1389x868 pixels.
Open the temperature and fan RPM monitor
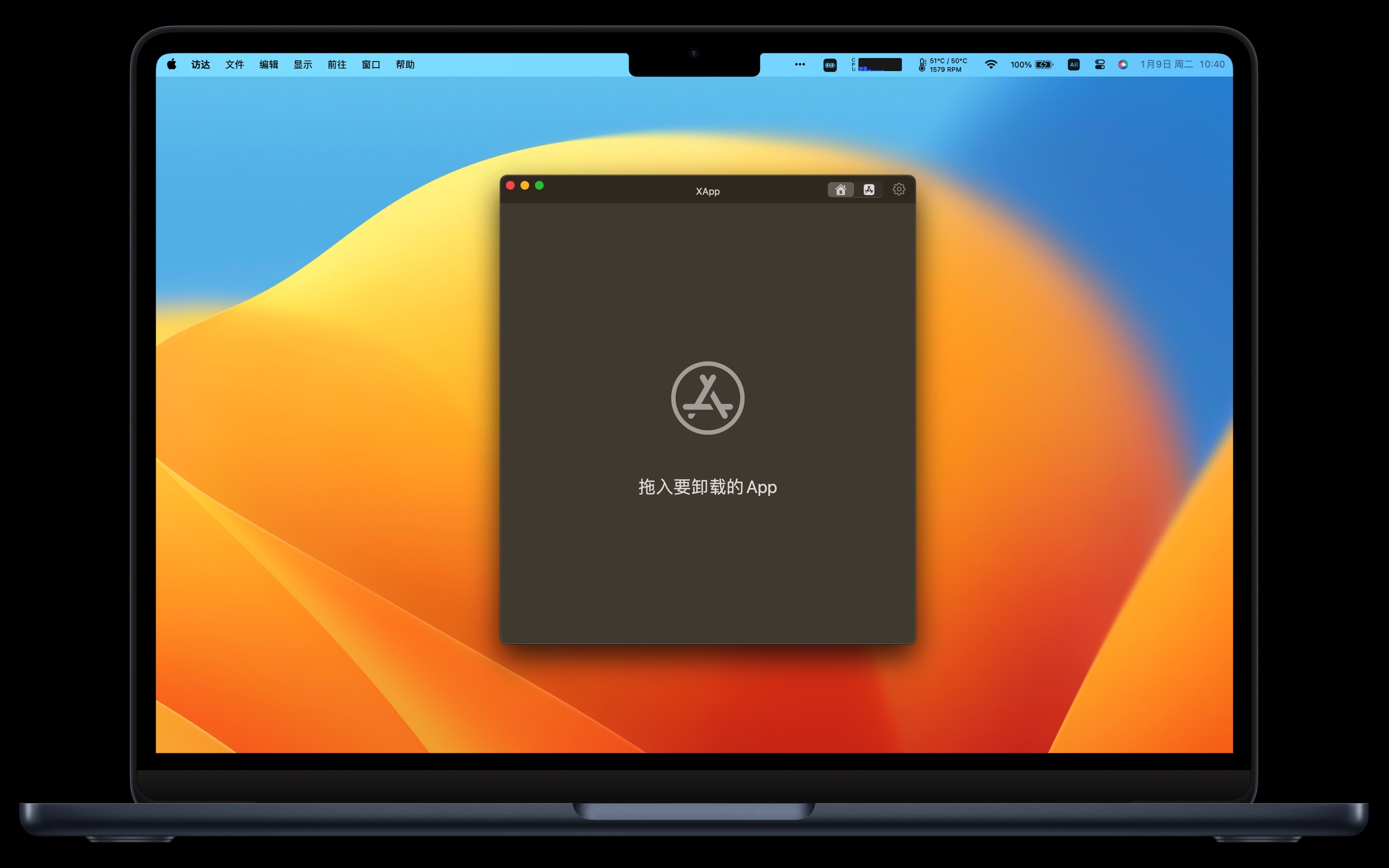tap(942, 65)
